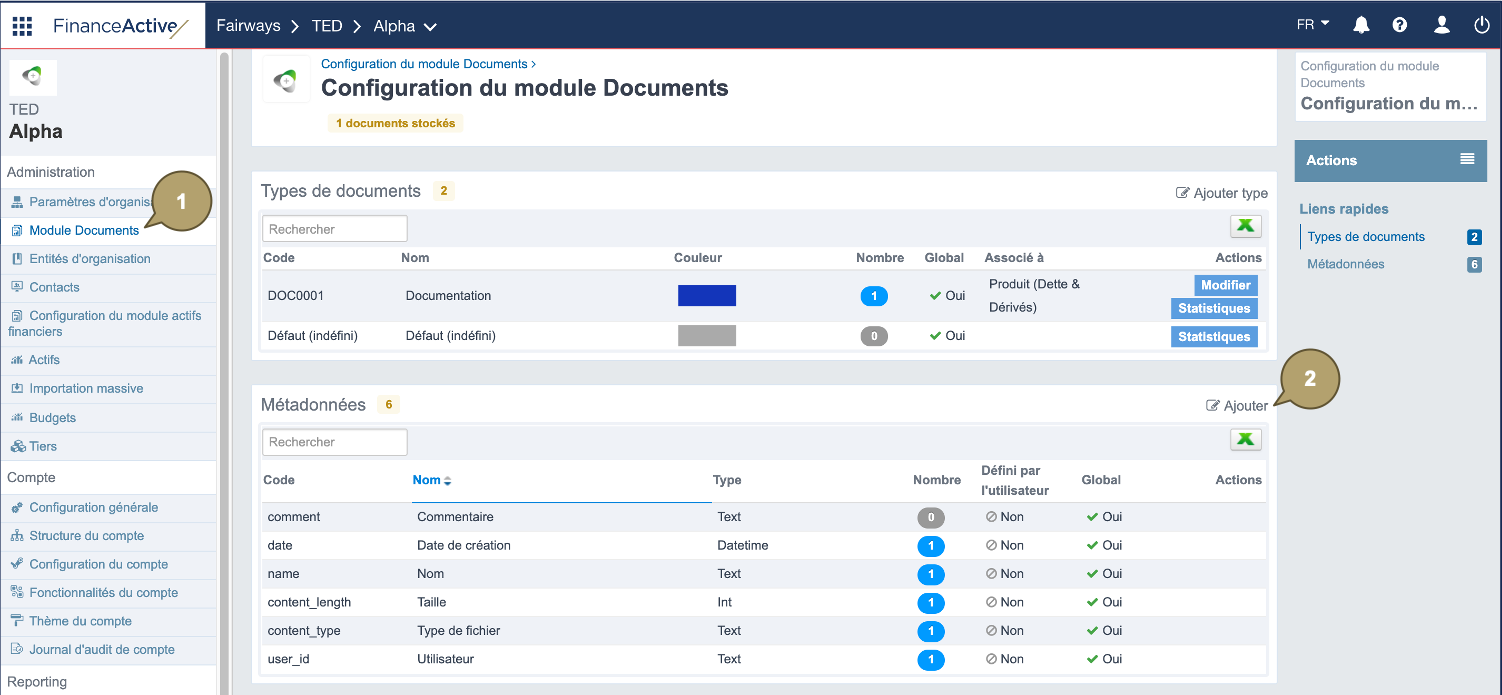
Task: Open the help question mark icon
Action: click(x=1400, y=25)
